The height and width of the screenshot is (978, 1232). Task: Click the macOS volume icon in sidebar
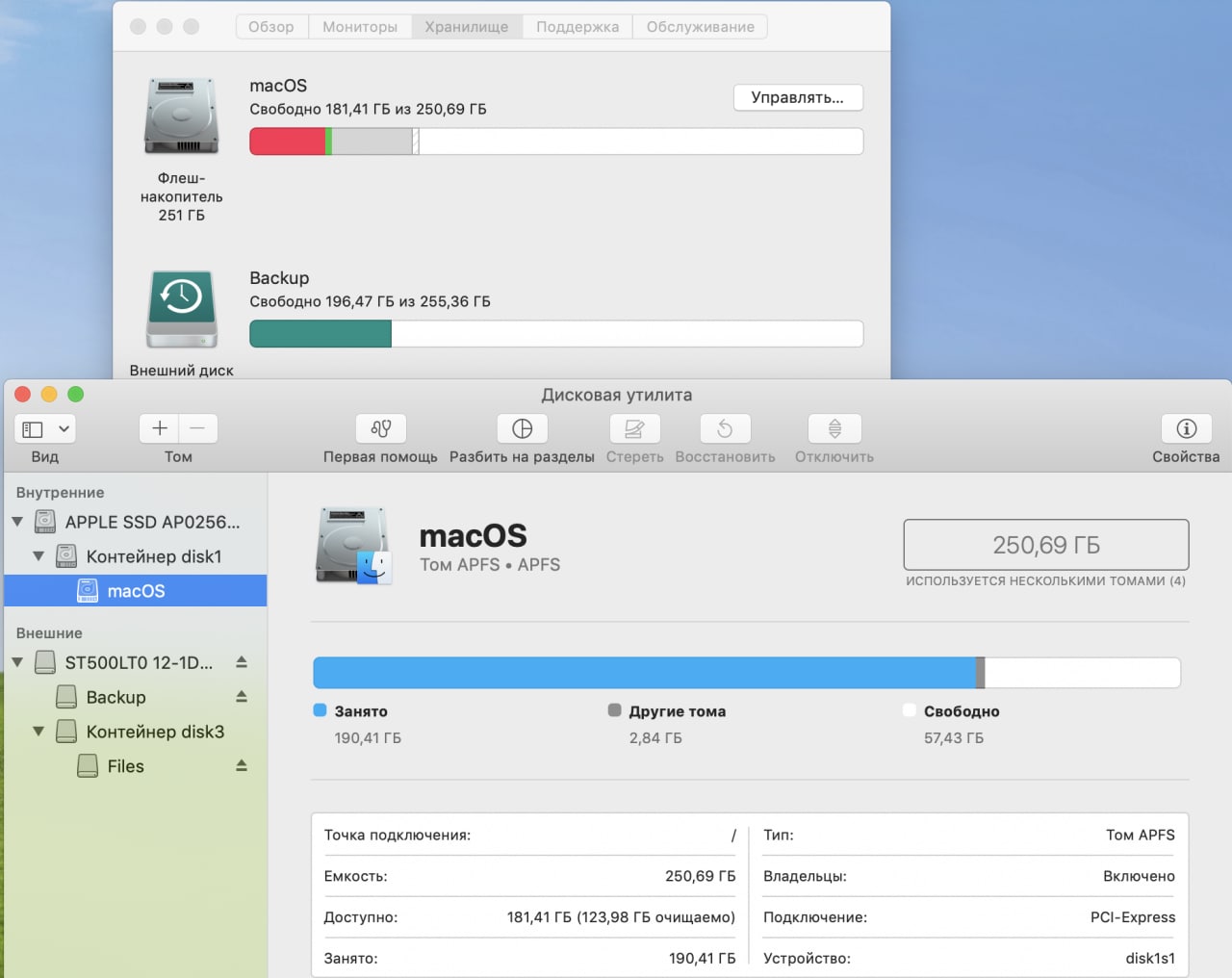pyautogui.click(x=88, y=591)
